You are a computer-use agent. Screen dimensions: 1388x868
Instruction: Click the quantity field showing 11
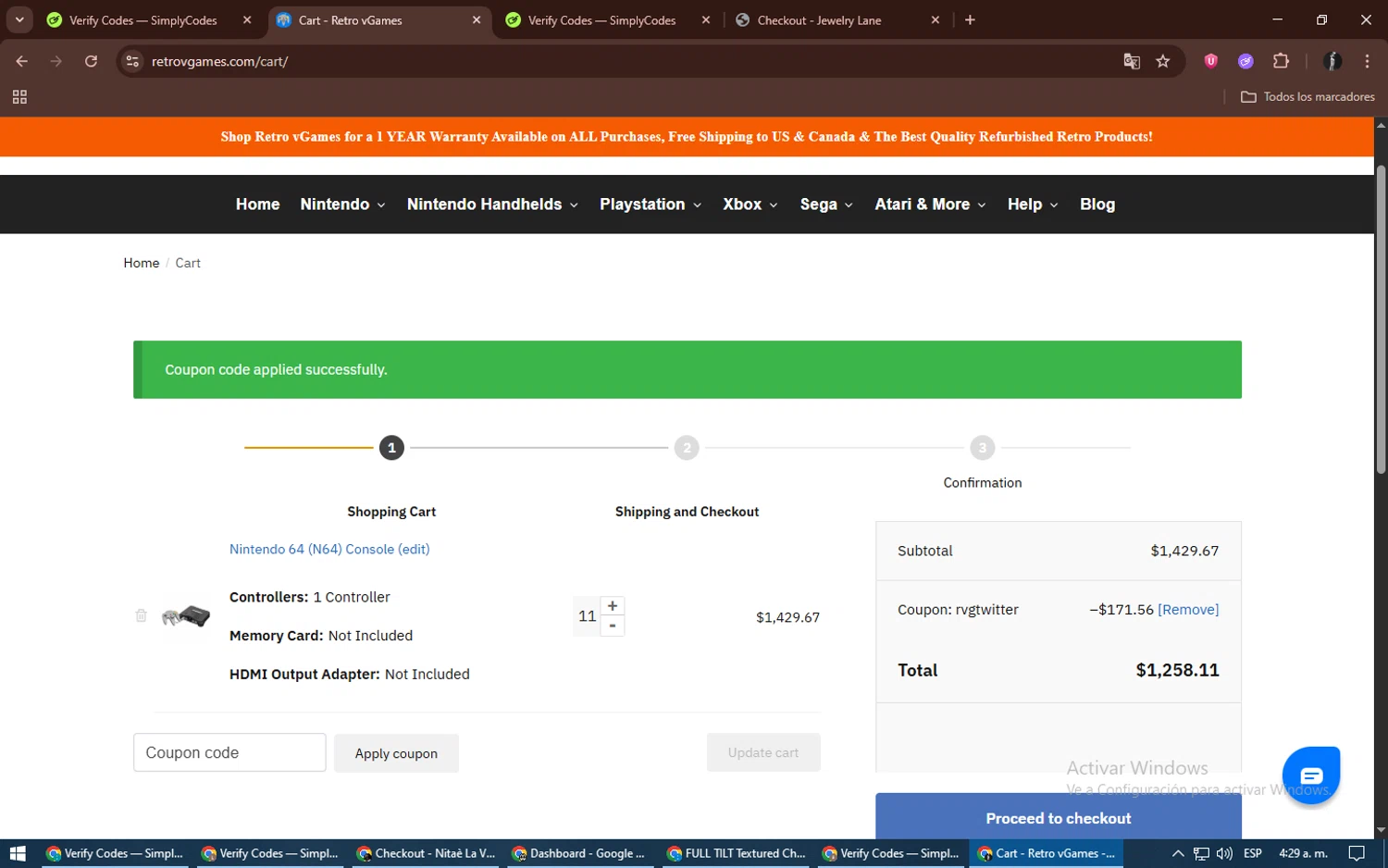coord(587,616)
